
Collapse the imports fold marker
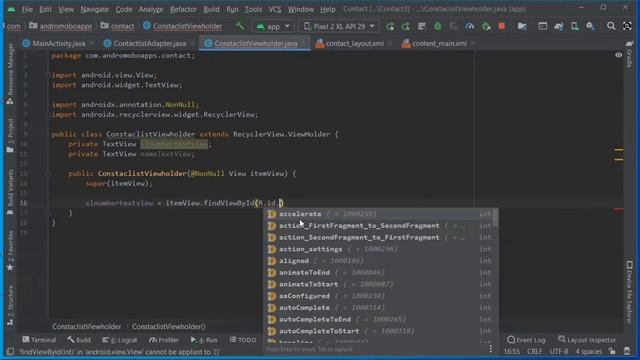click(x=48, y=75)
